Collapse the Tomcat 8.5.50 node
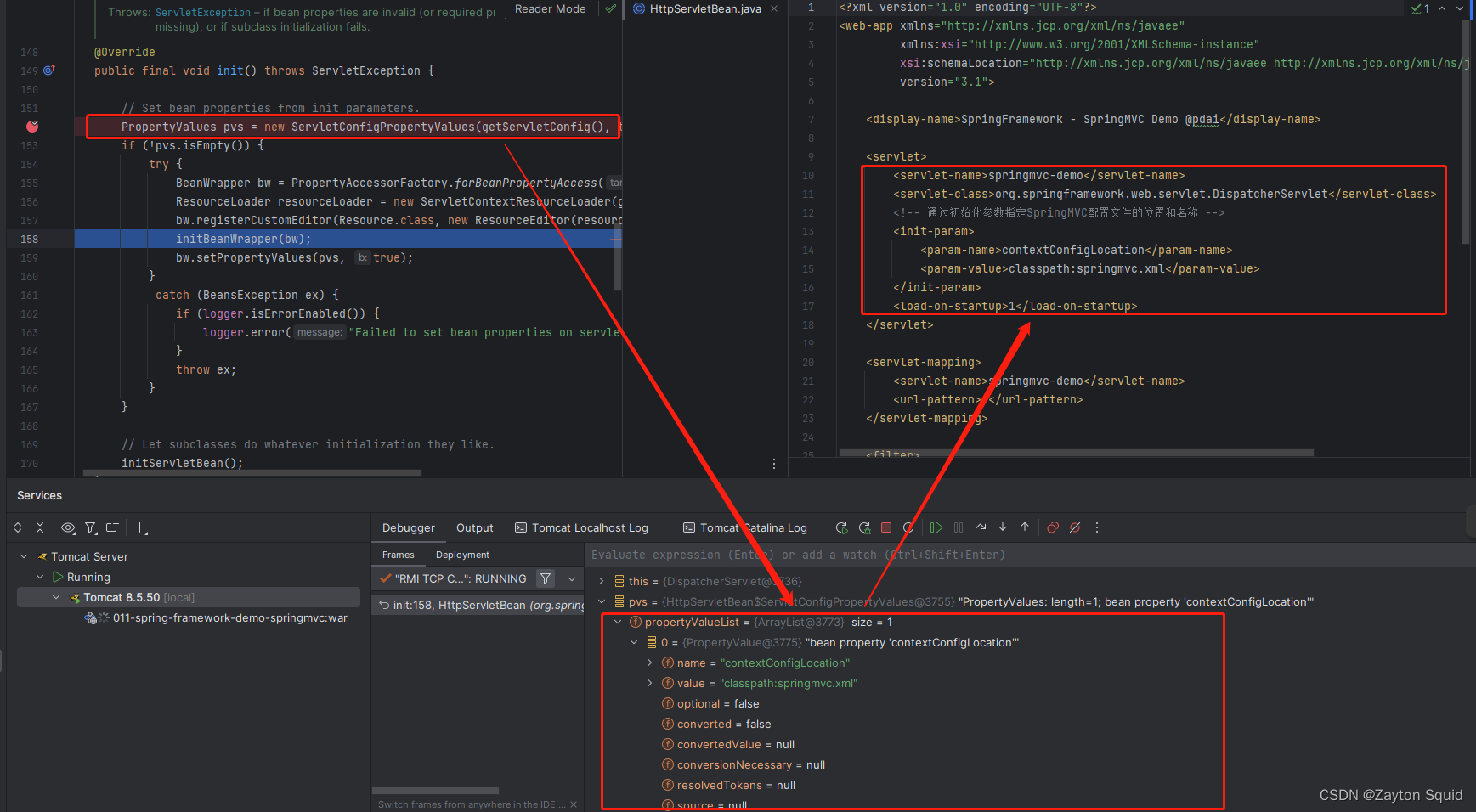The width and height of the screenshot is (1476, 812). 56,597
